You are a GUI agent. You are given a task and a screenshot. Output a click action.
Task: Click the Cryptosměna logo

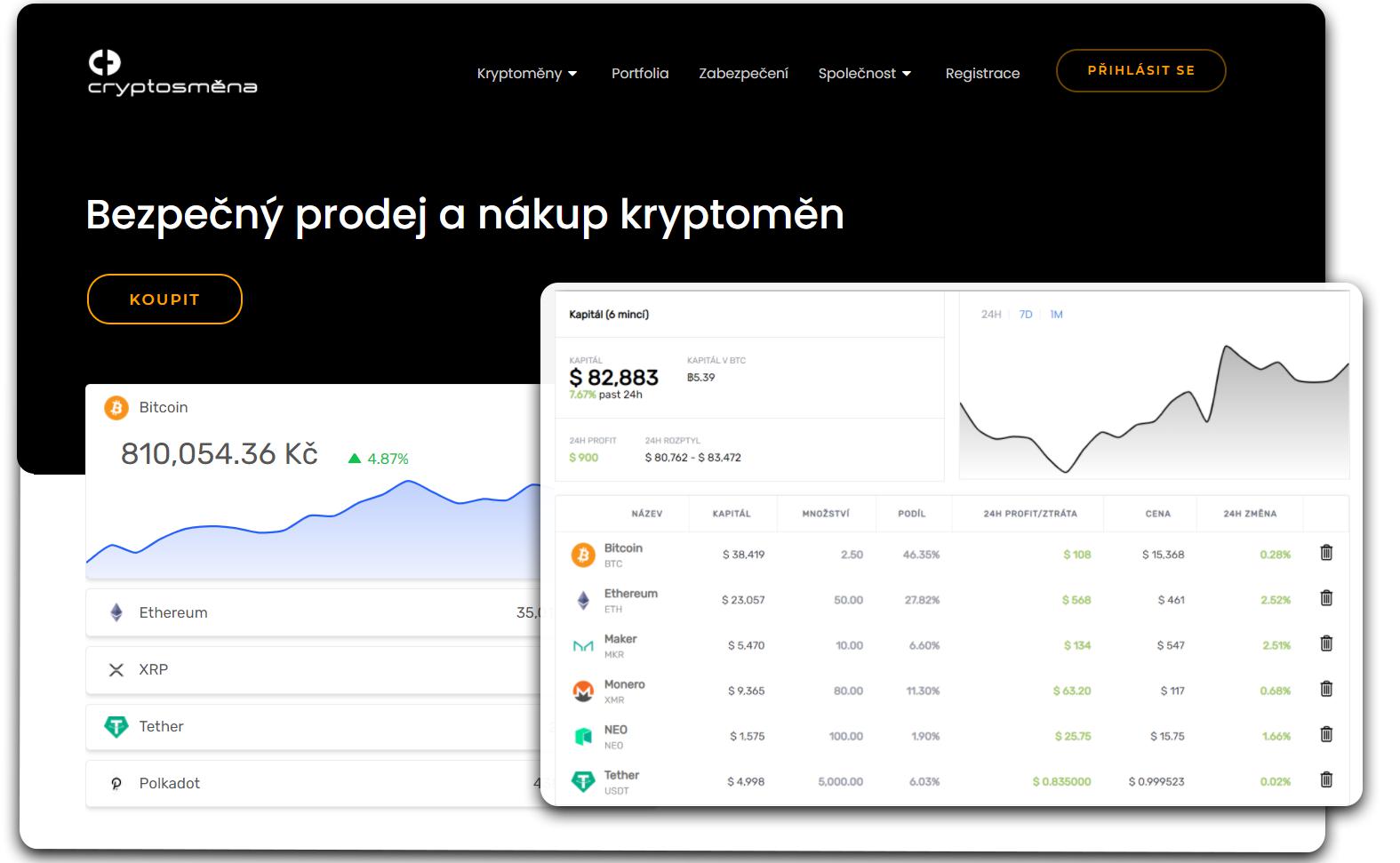click(172, 72)
